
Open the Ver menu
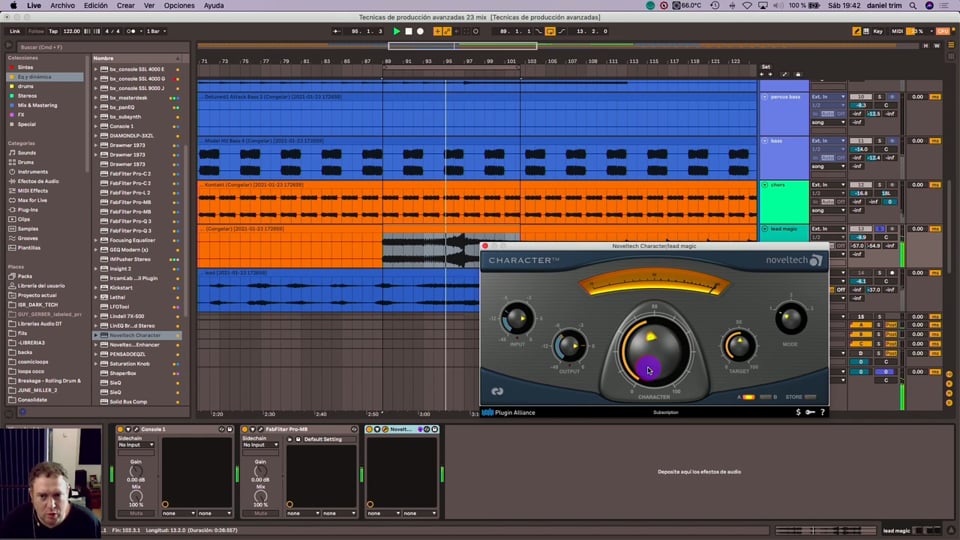[x=149, y=6]
